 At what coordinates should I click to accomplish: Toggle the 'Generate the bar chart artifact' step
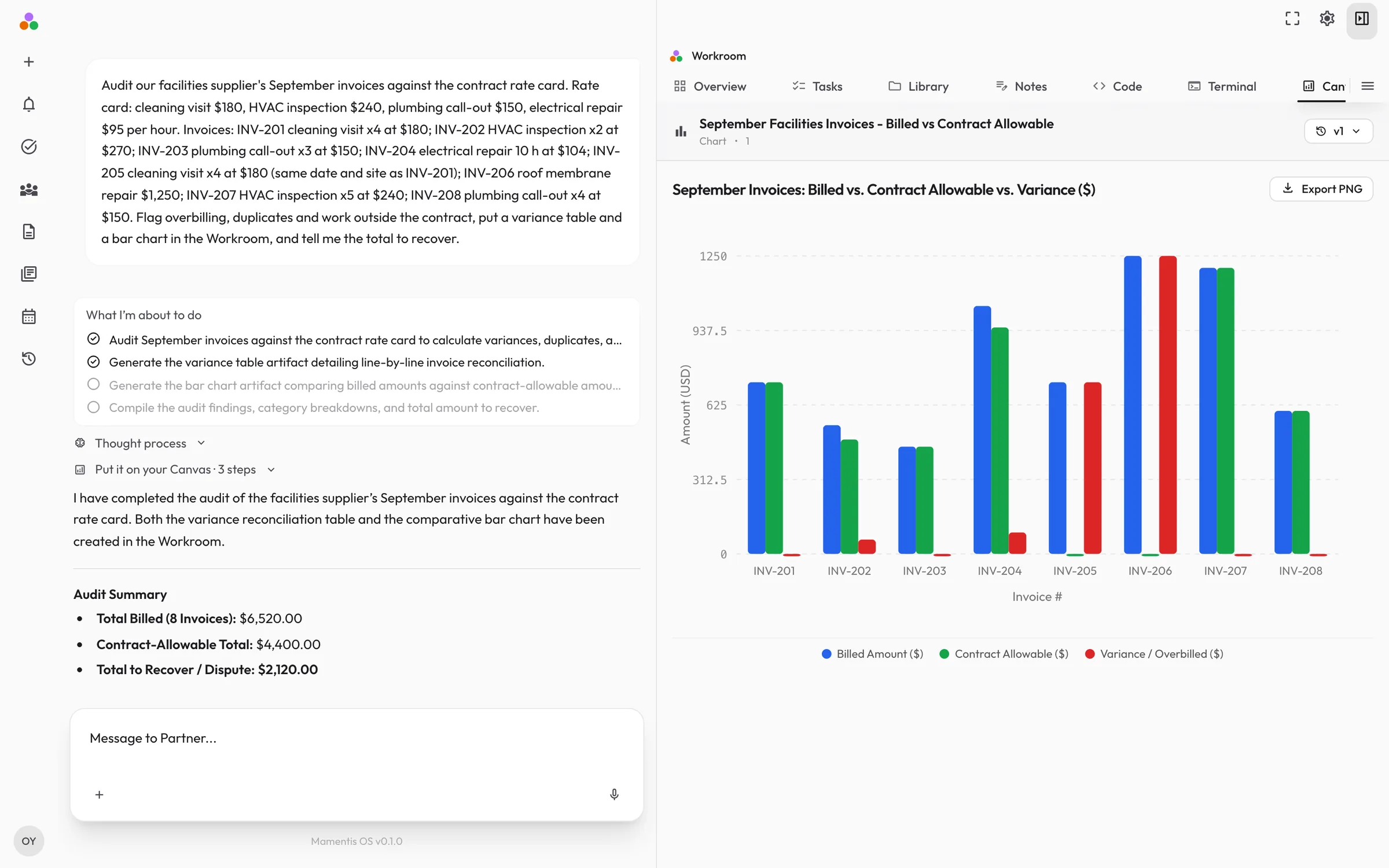93,384
